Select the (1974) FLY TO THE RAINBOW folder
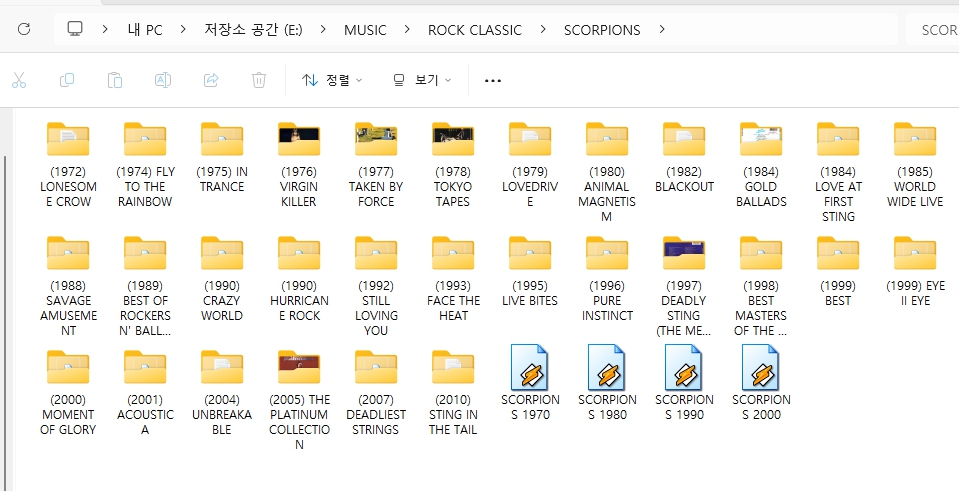Viewport: 959px width, 491px height. pyautogui.click(x=145, y=164)
